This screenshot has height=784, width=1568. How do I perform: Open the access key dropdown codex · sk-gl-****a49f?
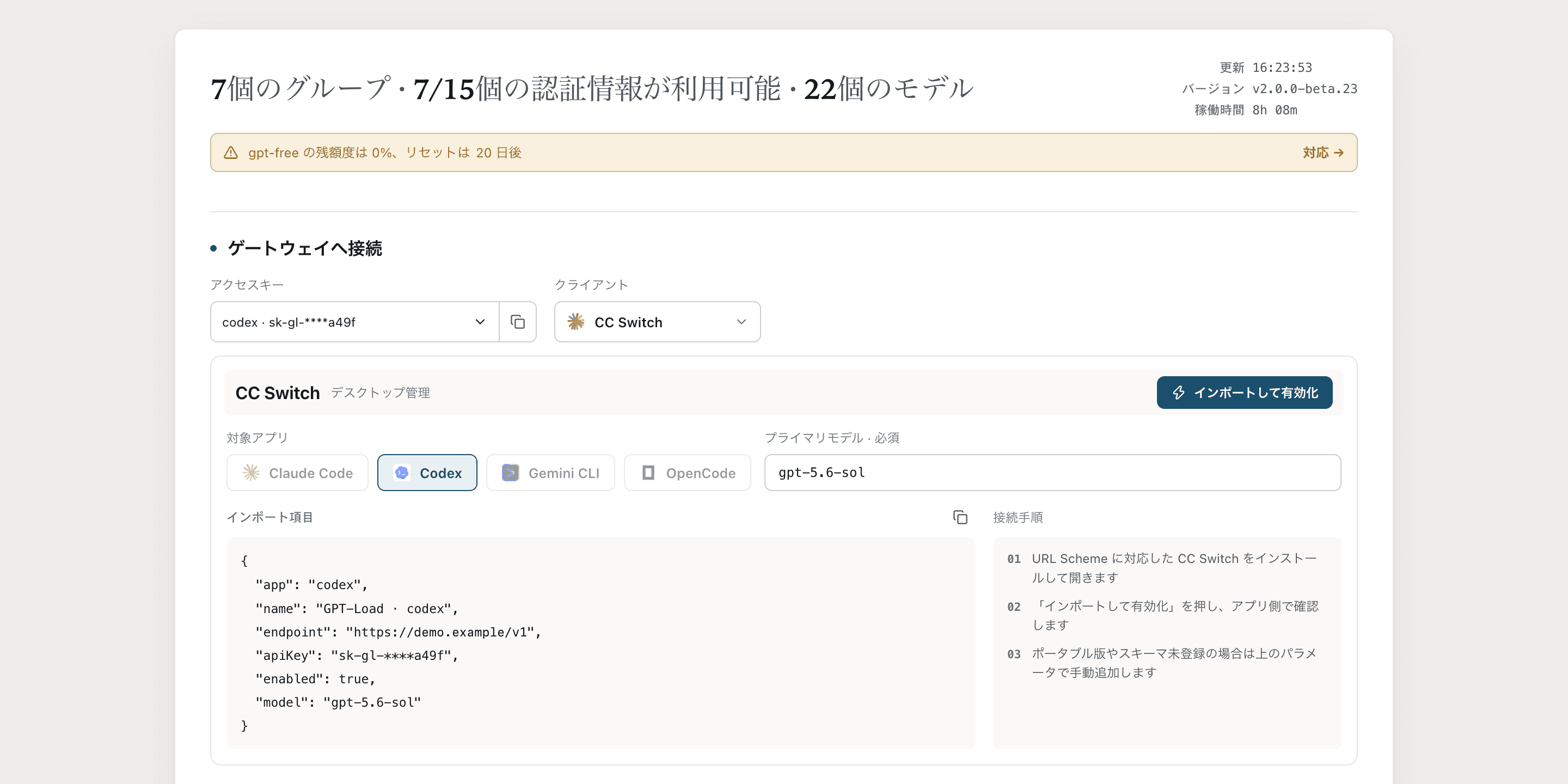click(x=355, y=322)
